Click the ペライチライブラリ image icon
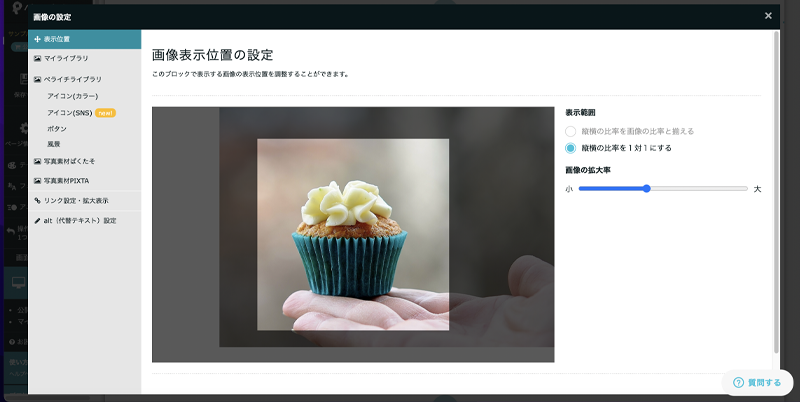Image resolution: width=800 pixels, height=402 pixels. 37,78
